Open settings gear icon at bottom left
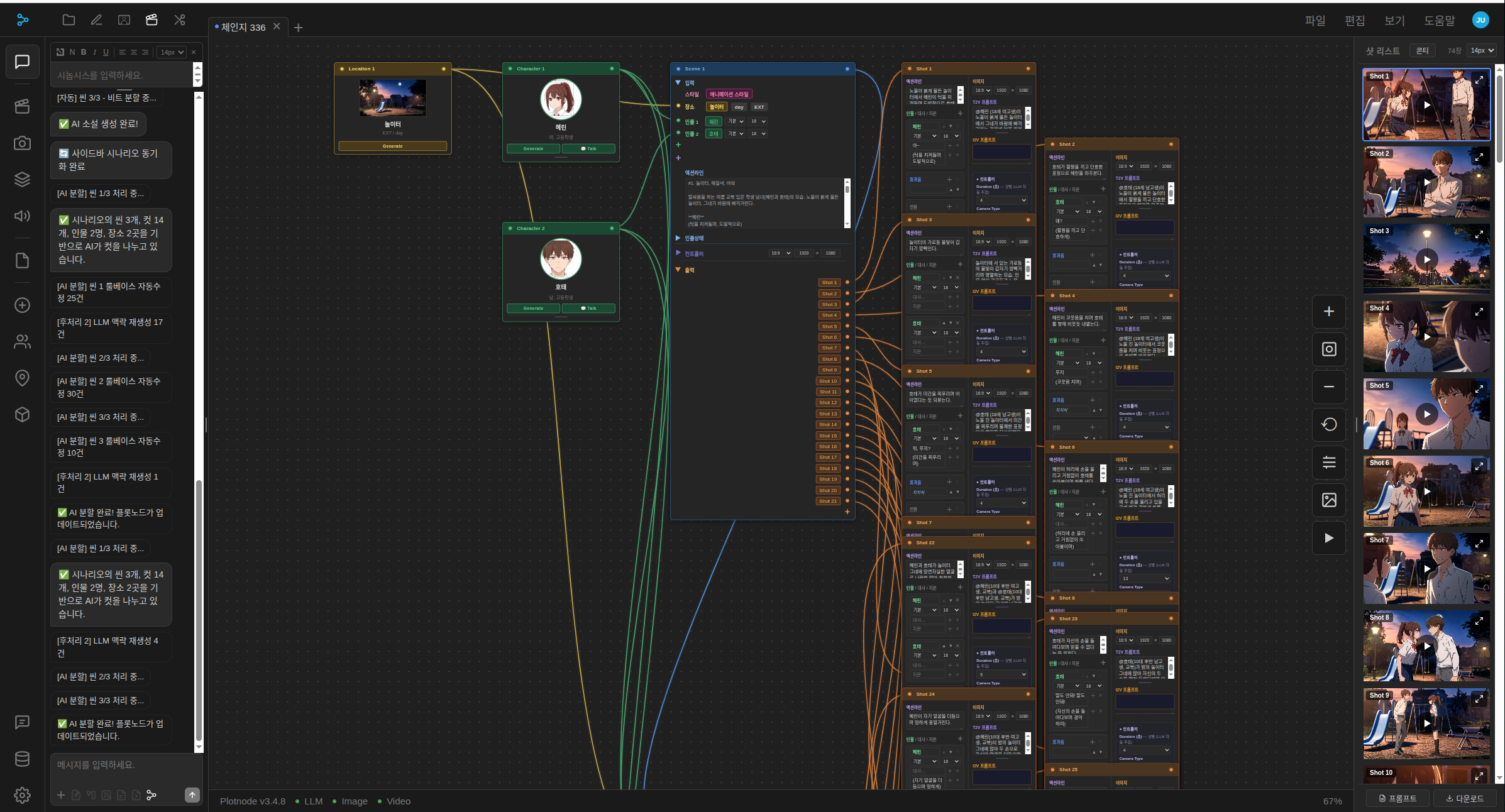Image resolution: width=1505 pixels, height=812 pixels. pyautogui.click(x=23, y=795)
